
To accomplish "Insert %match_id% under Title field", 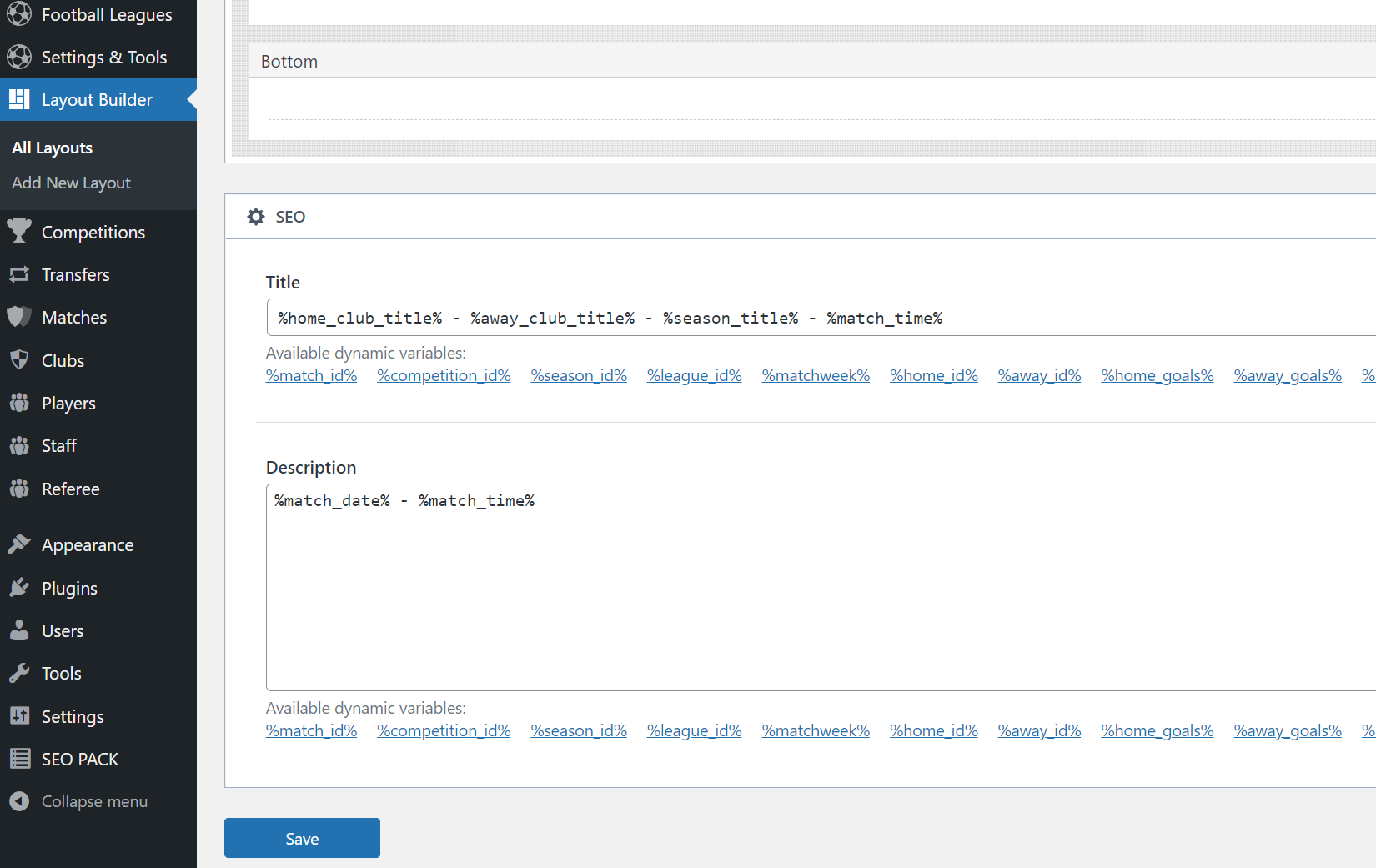I will pyautogui.click(x=311, y=375).
